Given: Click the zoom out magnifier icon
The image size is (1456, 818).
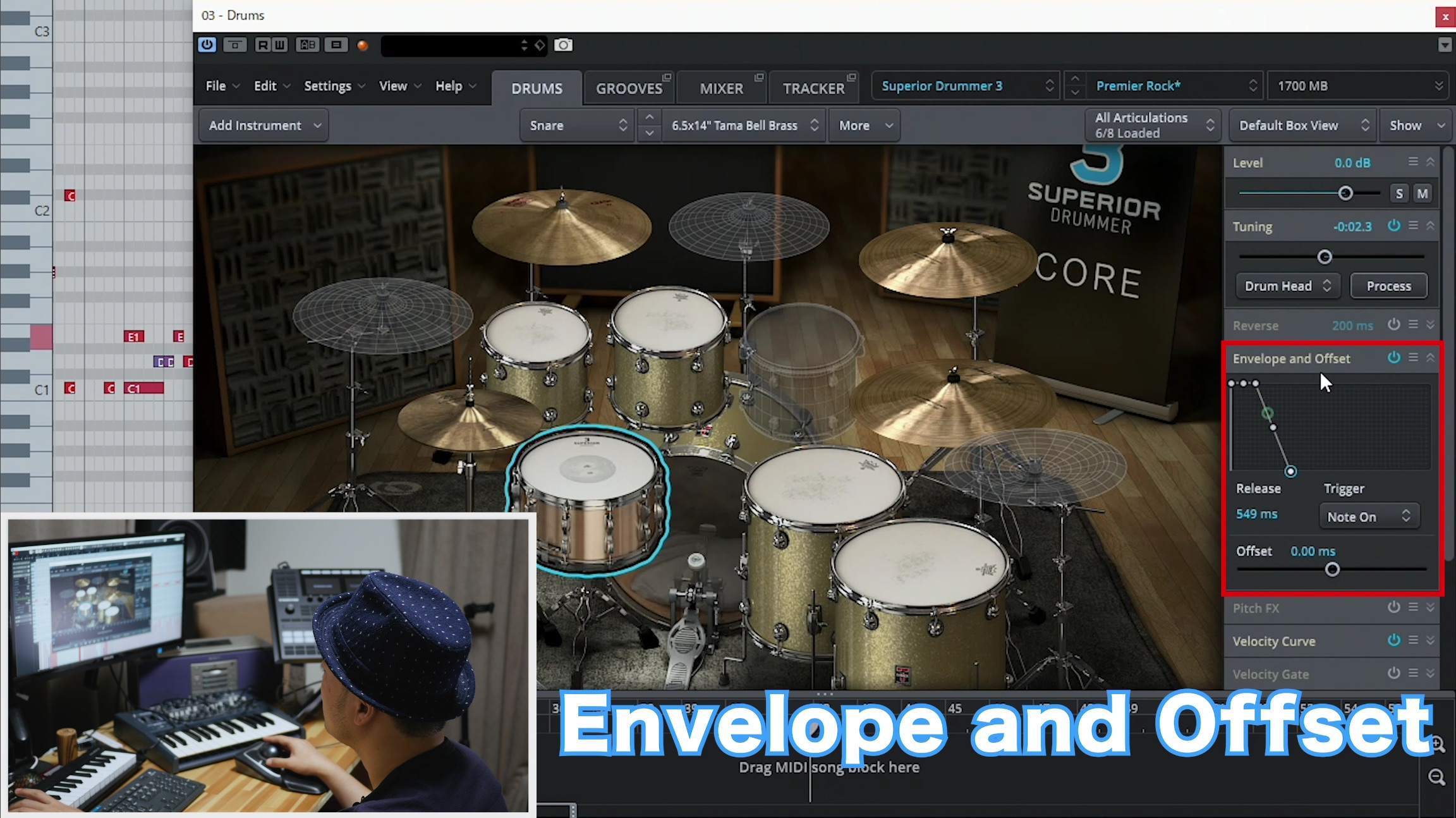Looking at the screenshot, I should (x=1437, y=777).
